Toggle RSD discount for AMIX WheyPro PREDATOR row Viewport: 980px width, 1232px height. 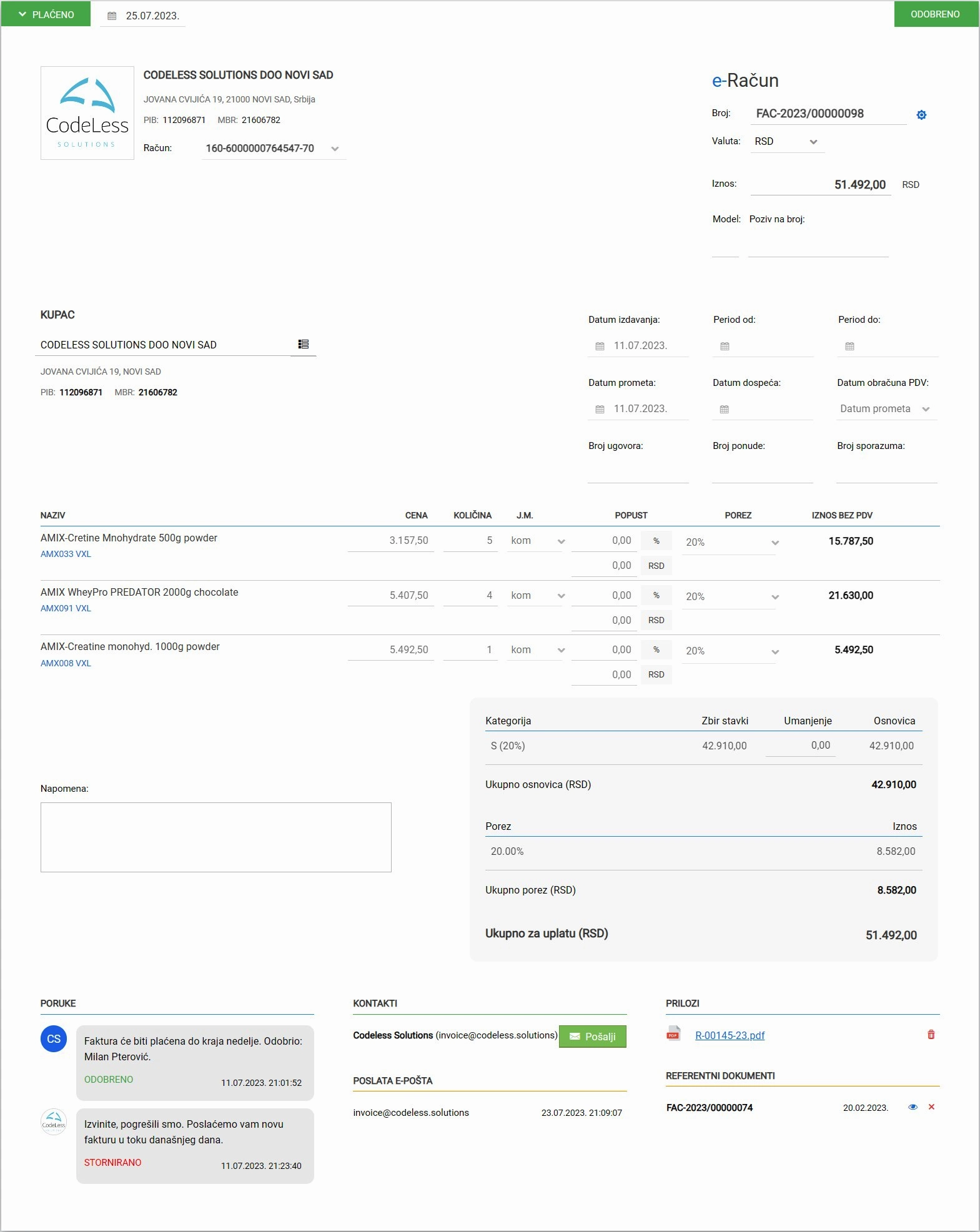[x=656, y=620]
